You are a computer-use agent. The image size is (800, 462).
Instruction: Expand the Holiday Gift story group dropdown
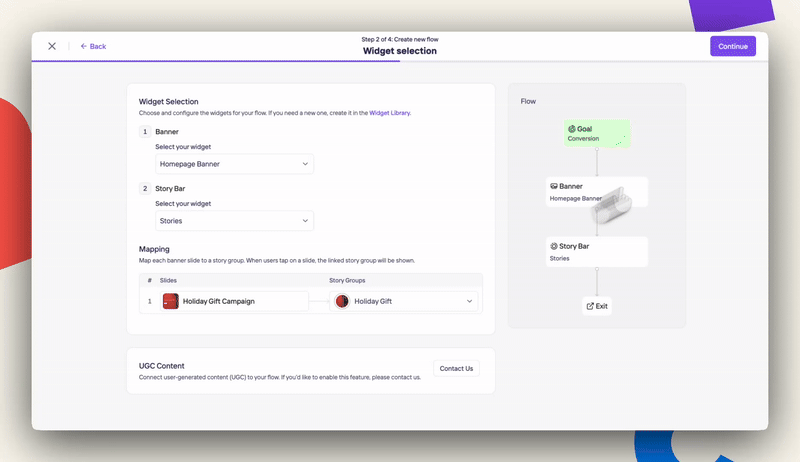click(x=404, y=301)
